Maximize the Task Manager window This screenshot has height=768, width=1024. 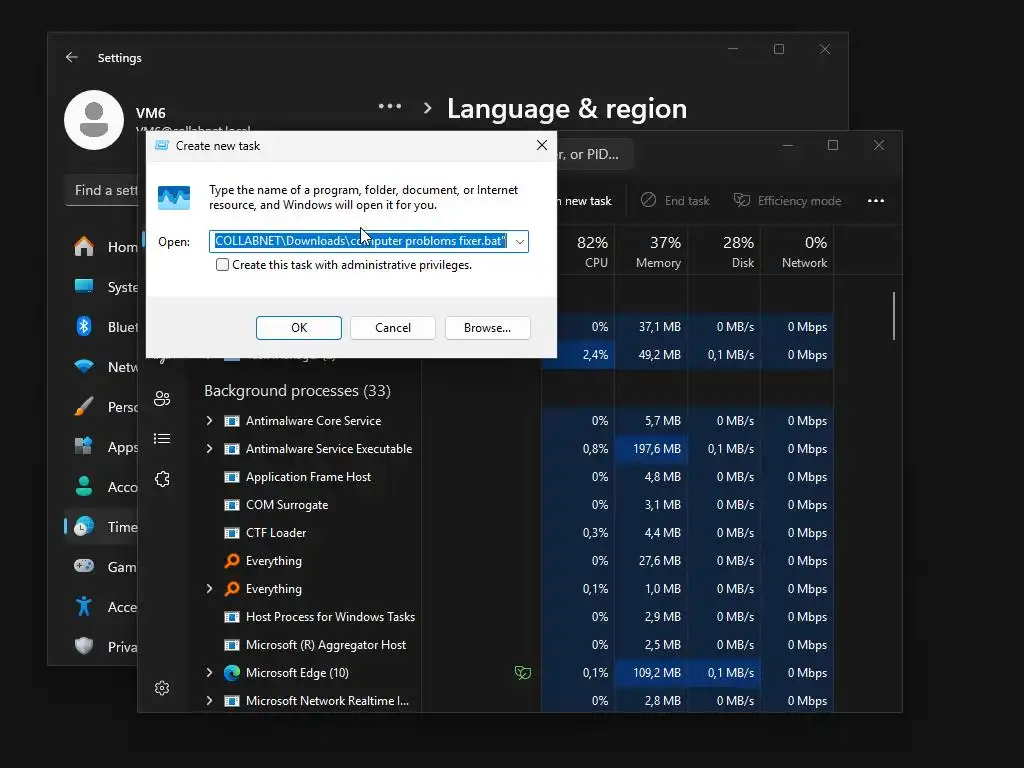833,145
